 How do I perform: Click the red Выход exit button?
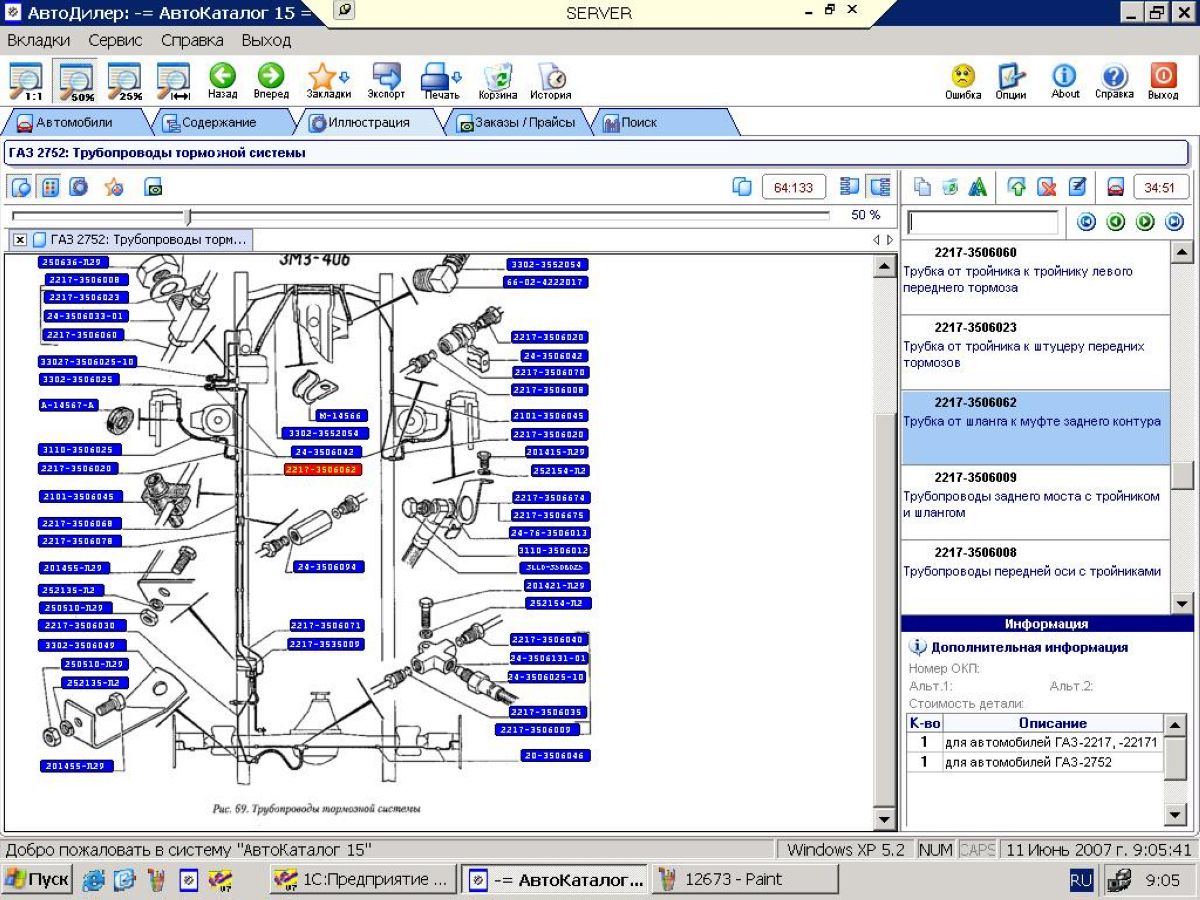[x=1163, y=81]
